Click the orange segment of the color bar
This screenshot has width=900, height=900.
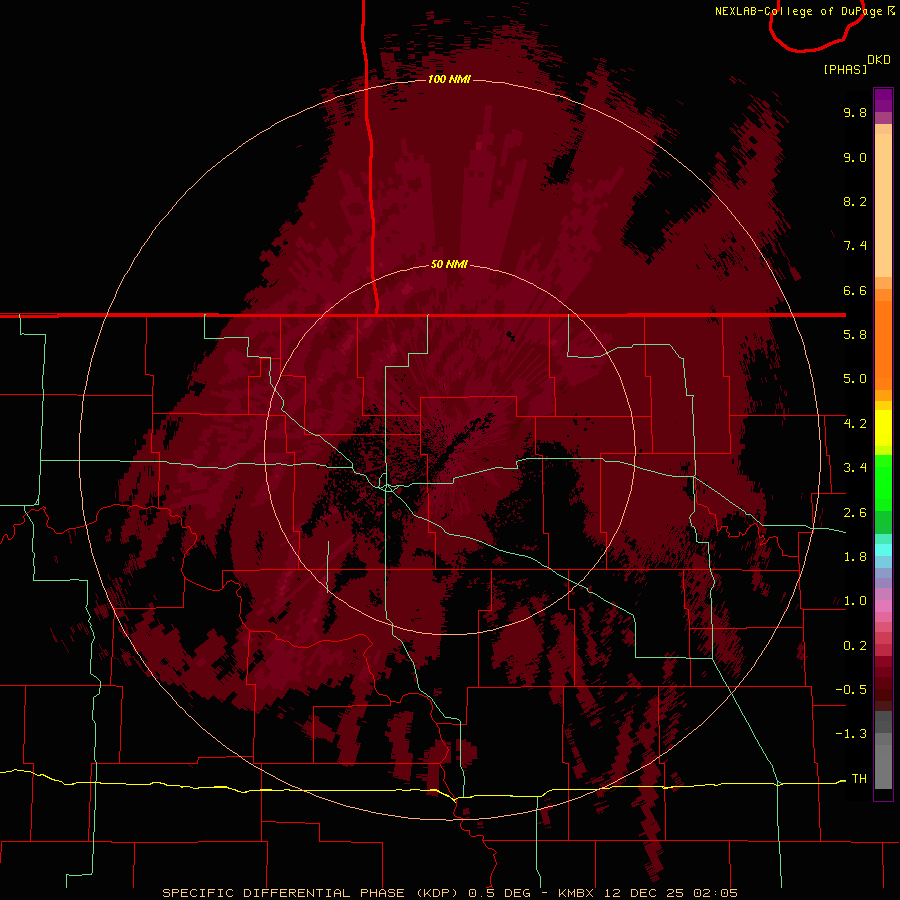(883, 345)
